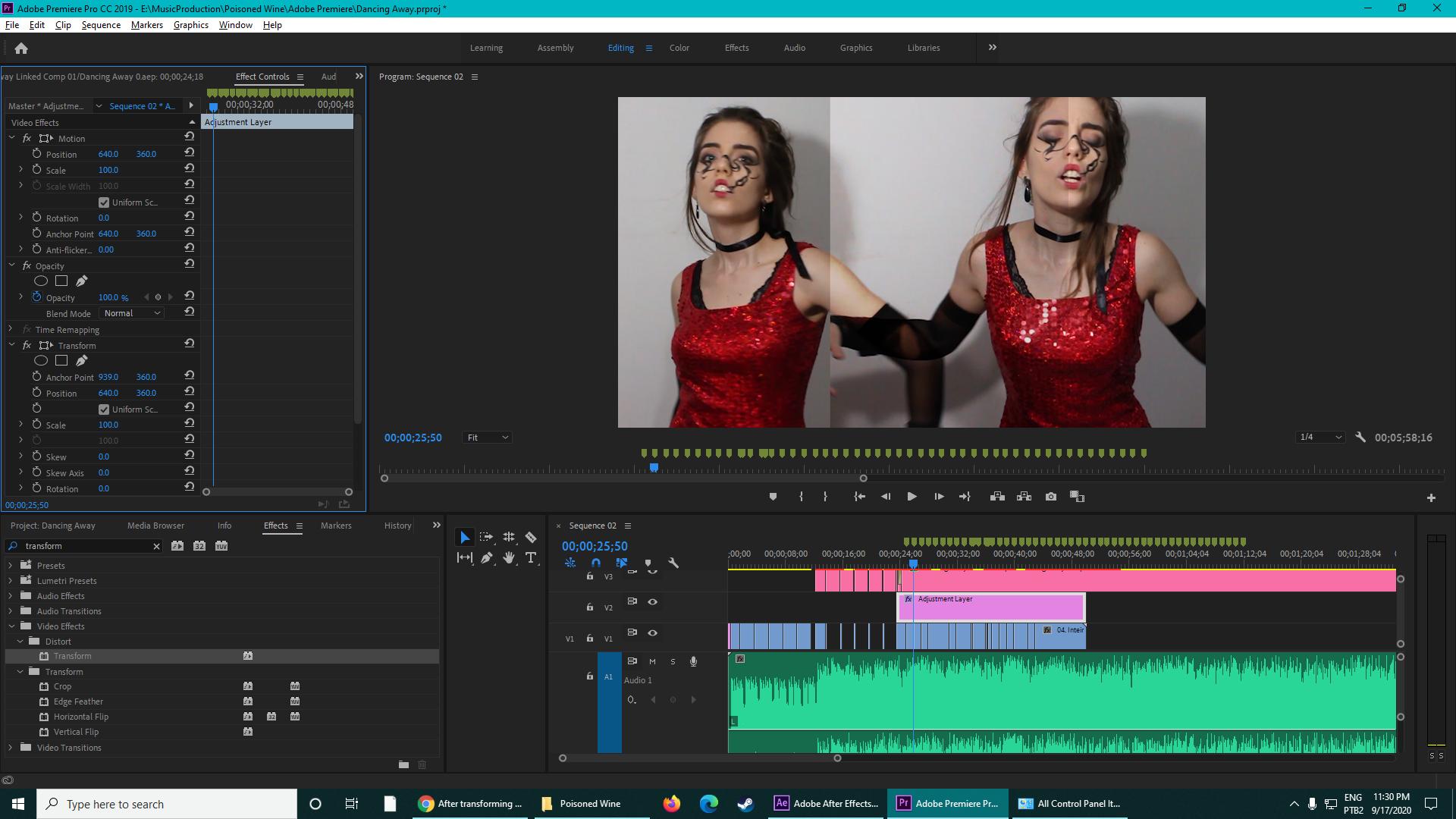Select the Razor tool
The height and width of the screenshot is (819, 1456).
click(x=531, y=538)
